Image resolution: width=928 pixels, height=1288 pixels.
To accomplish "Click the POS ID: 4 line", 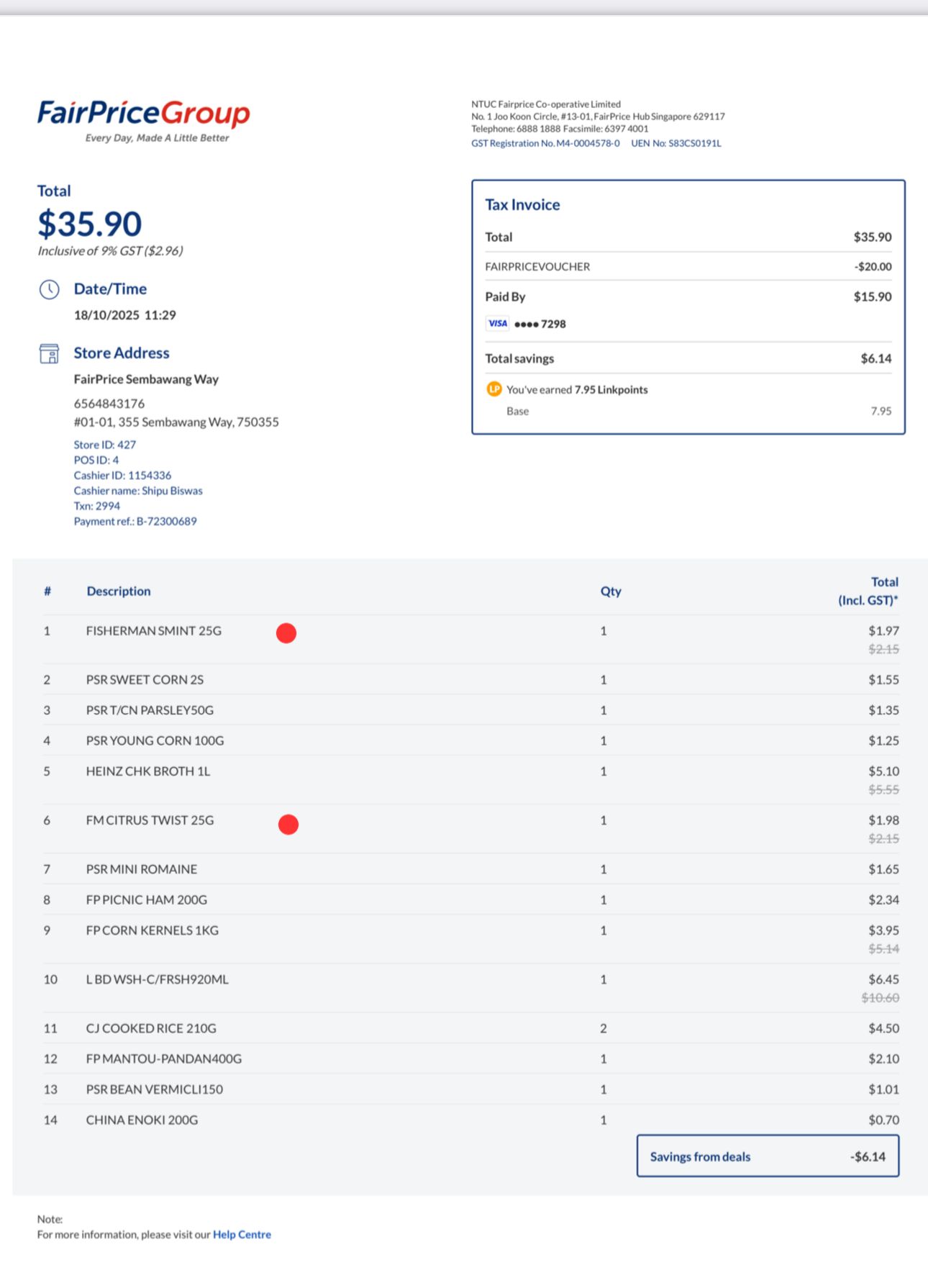I will pos(96,460).
